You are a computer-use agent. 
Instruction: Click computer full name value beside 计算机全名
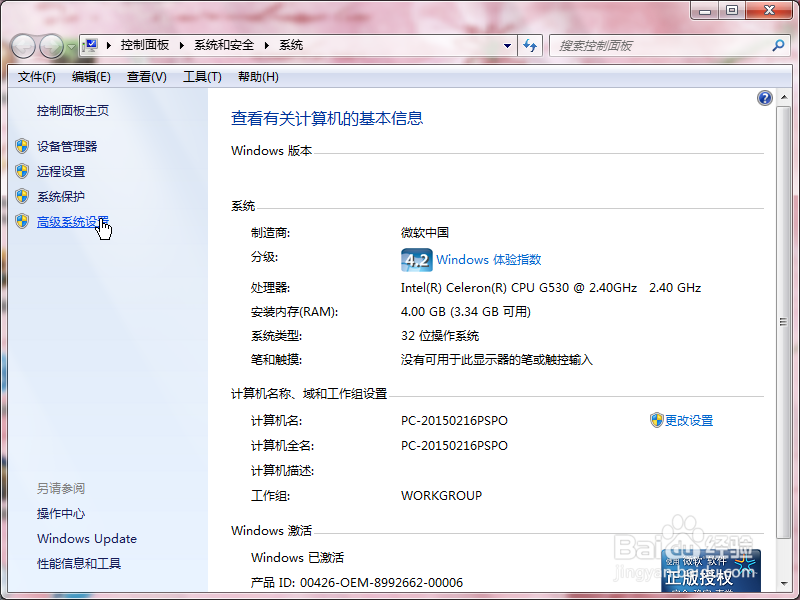[x=454, y=446]
